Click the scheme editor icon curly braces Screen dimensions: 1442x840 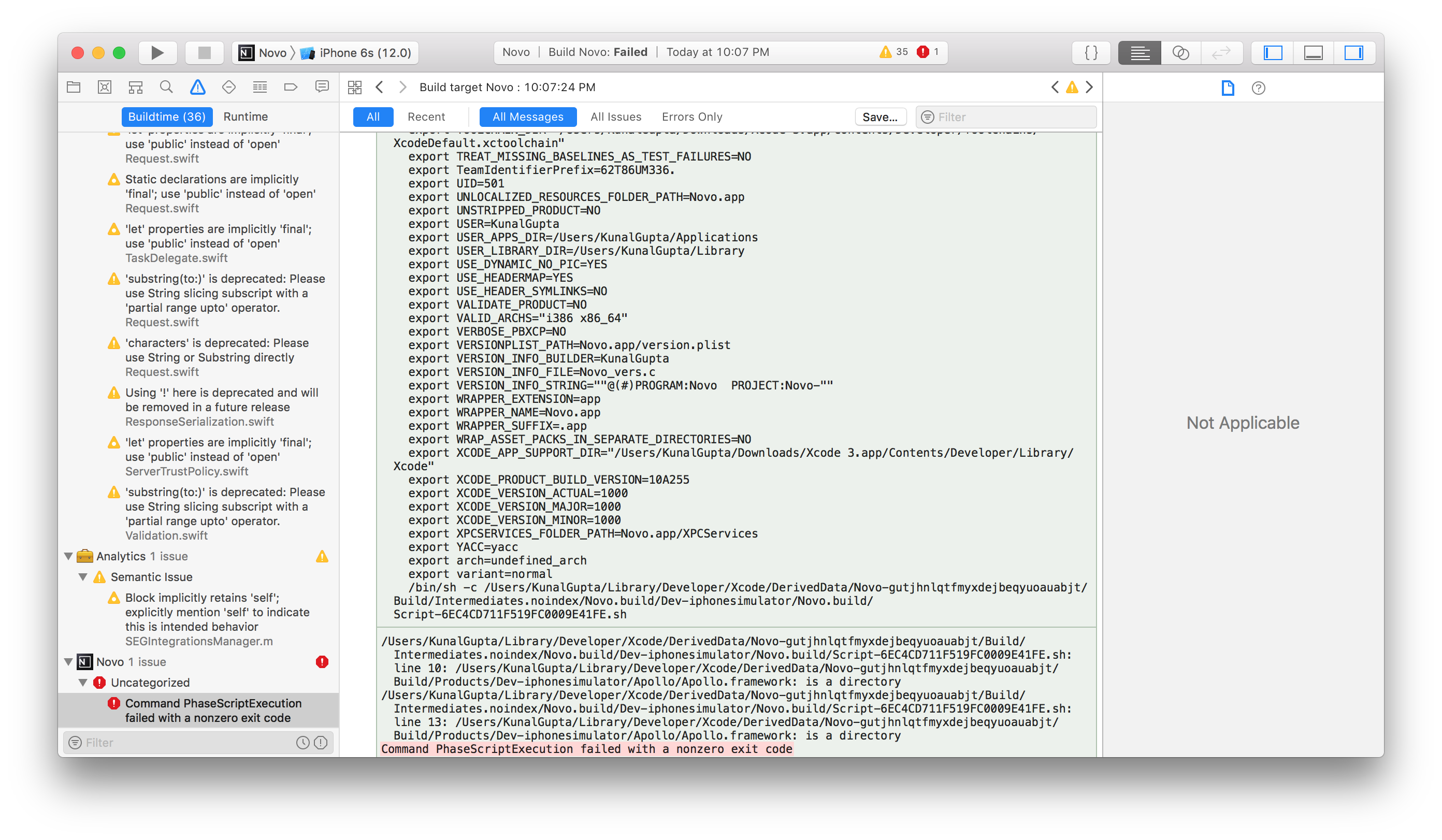pos(1091,52)
